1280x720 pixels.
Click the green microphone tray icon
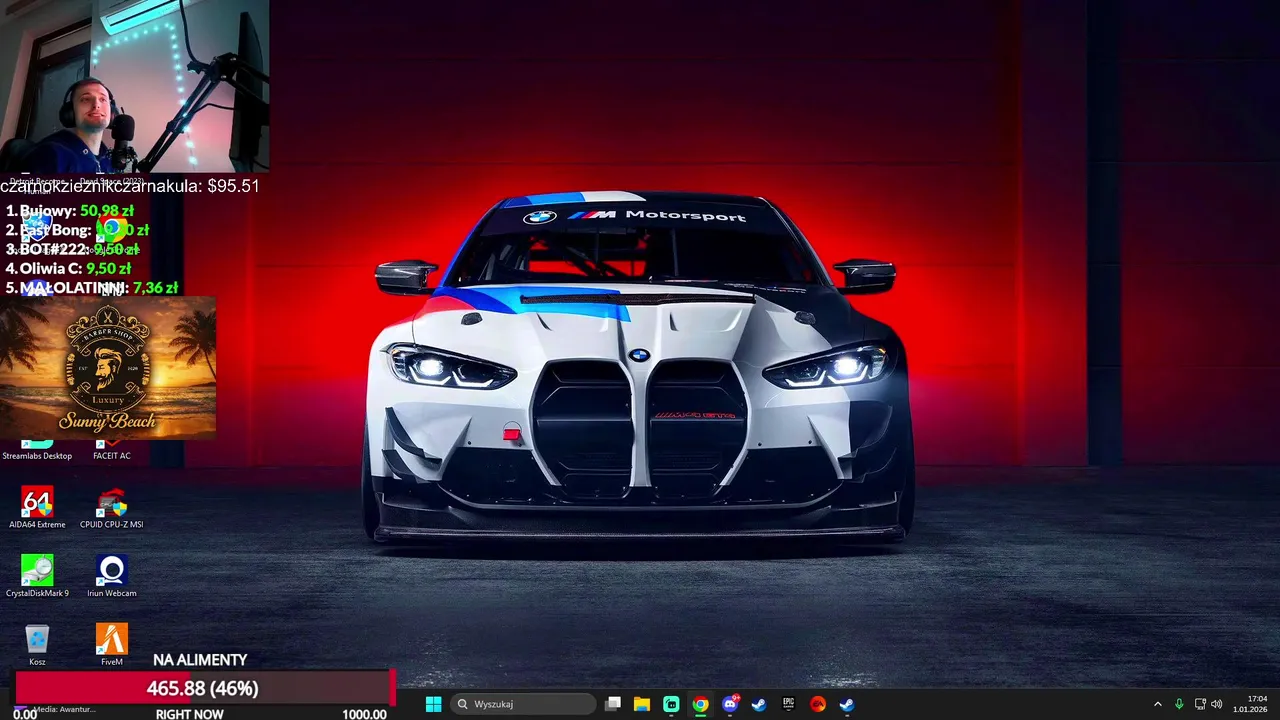1179,704
